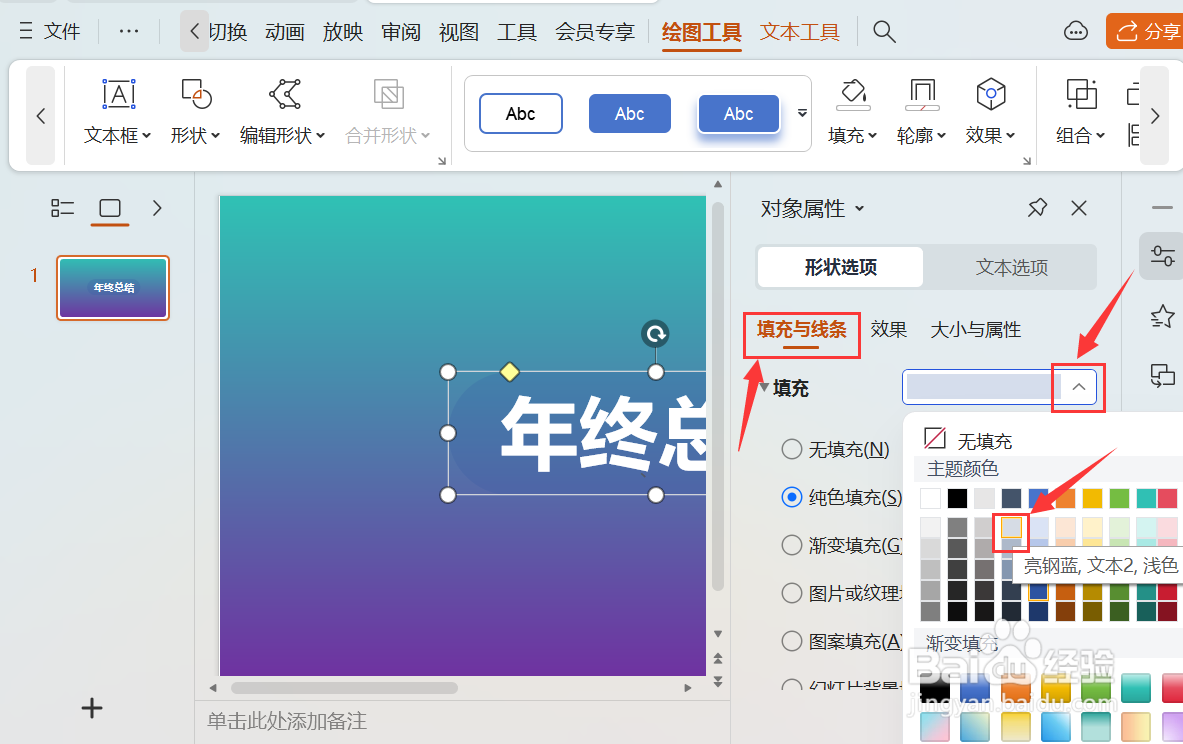Switch to the 文本选项 panel tab

(x=1011, y=267)
